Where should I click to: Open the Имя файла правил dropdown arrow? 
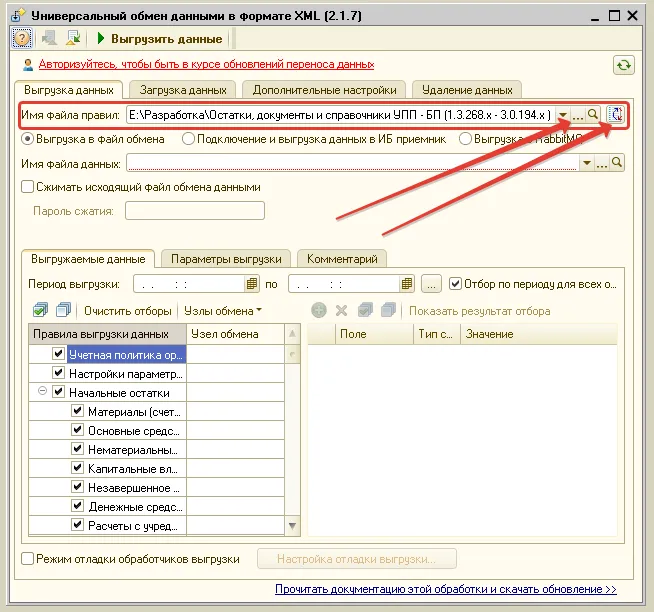click(564, 115)
